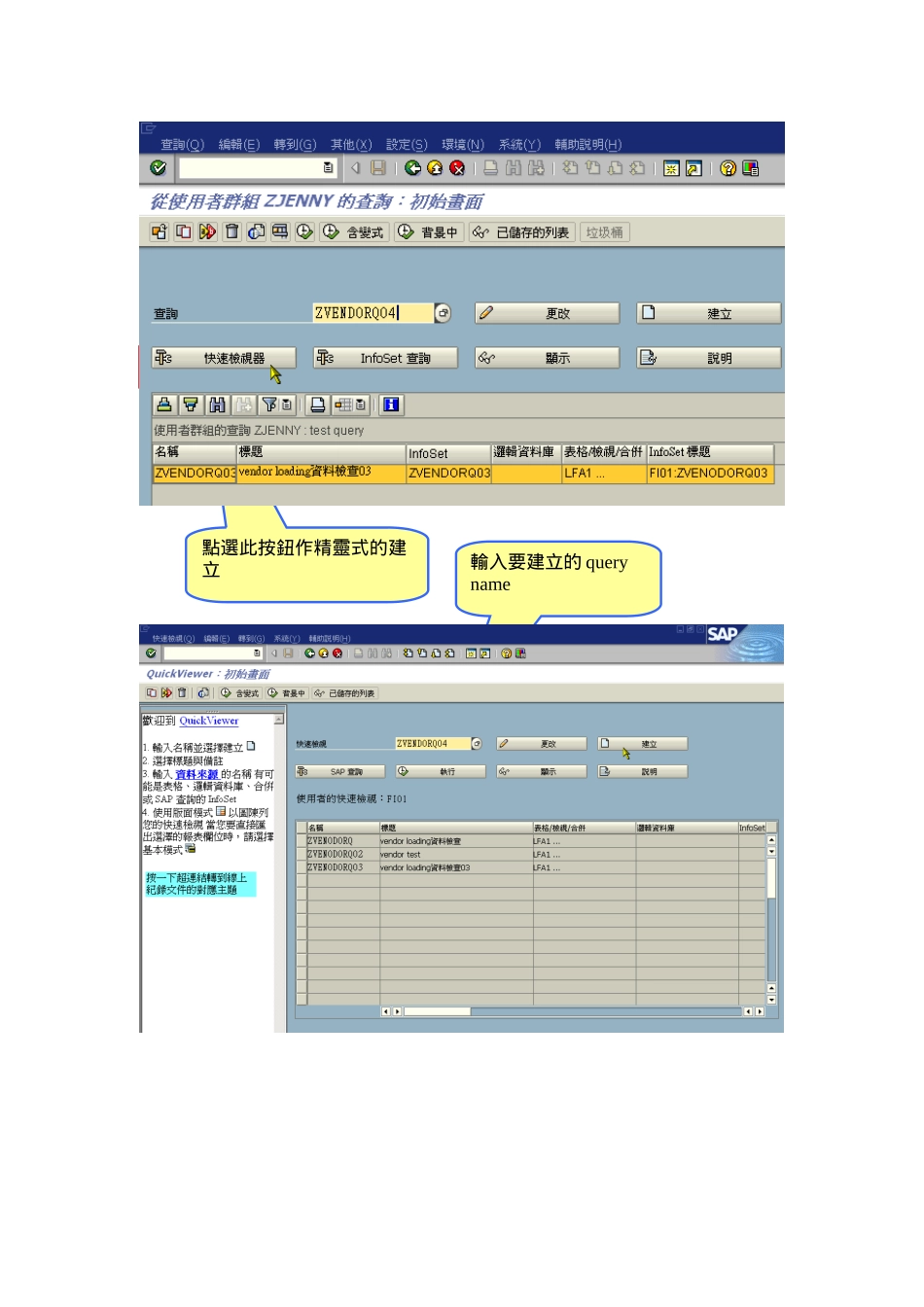Click 查詢 input field containing ZVENDORQ04
The image size is (924, 1307).
tap(372, 313)
